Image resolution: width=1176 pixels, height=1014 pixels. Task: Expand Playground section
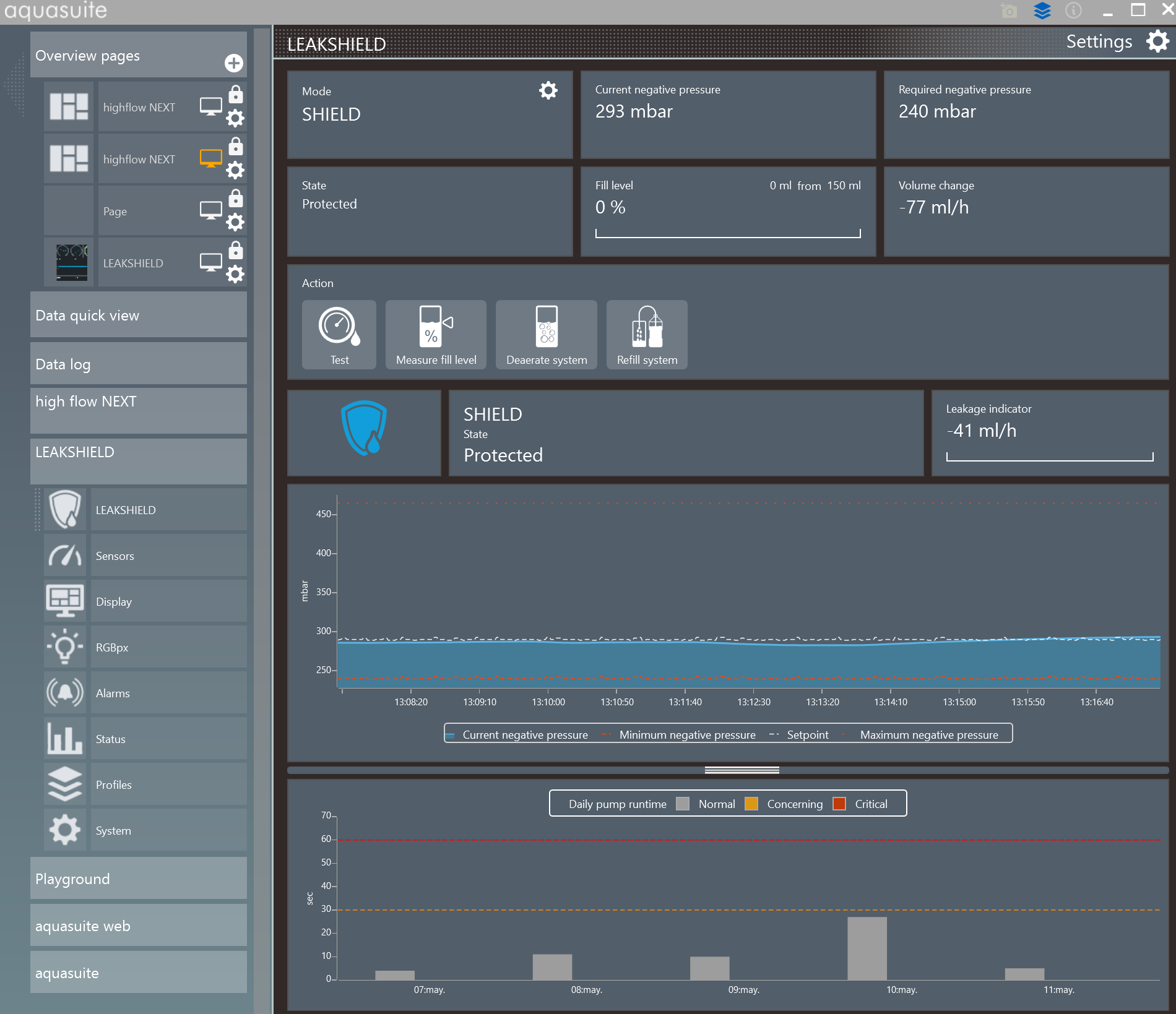(x=139, y=879)
